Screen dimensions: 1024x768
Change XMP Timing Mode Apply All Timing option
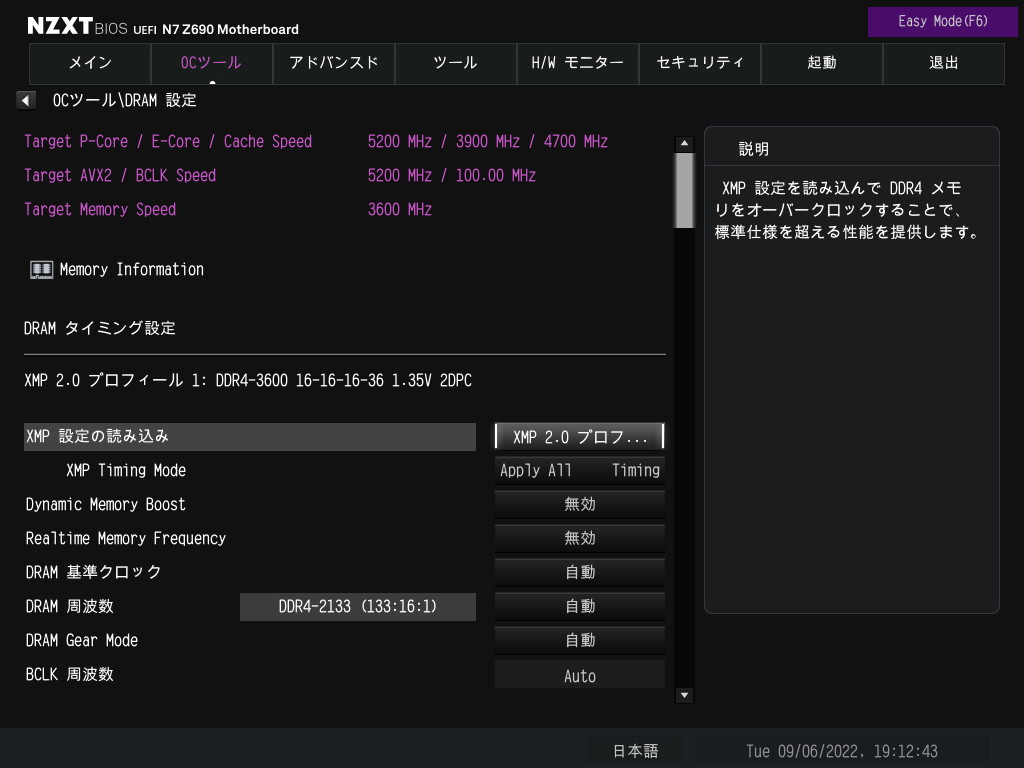pos(580,470)
